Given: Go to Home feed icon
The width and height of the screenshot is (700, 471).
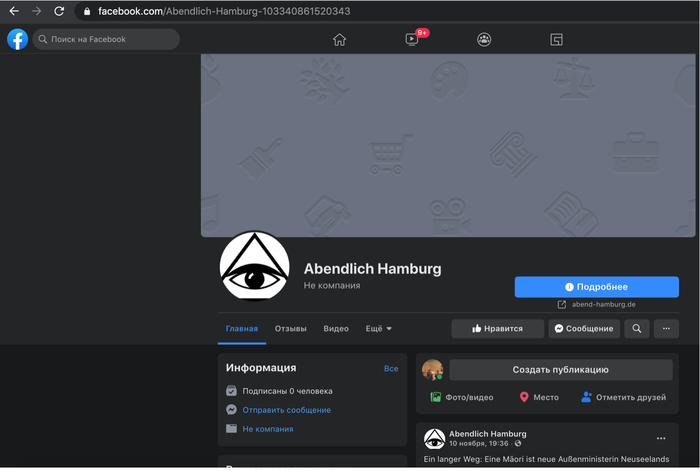Looking at the screenshot, I should [x=339, y=40].
